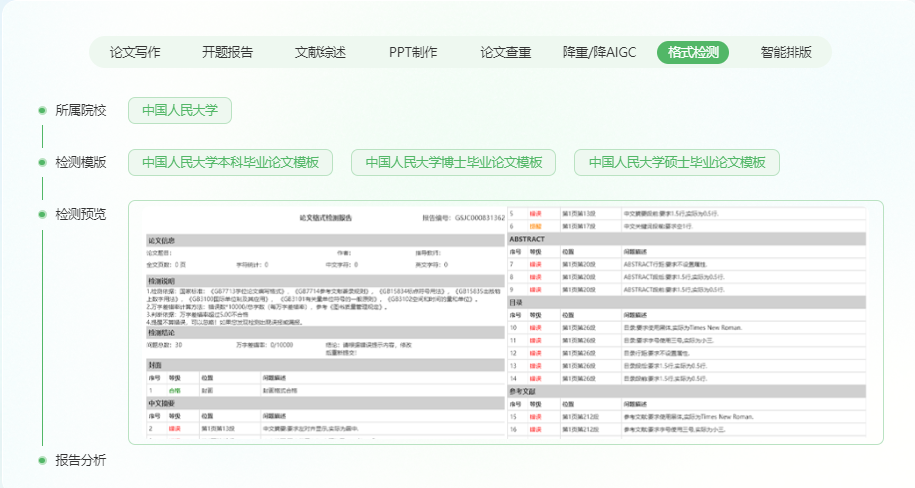Click the 检测预览 step label
The image size is (915, 488).
81,214
